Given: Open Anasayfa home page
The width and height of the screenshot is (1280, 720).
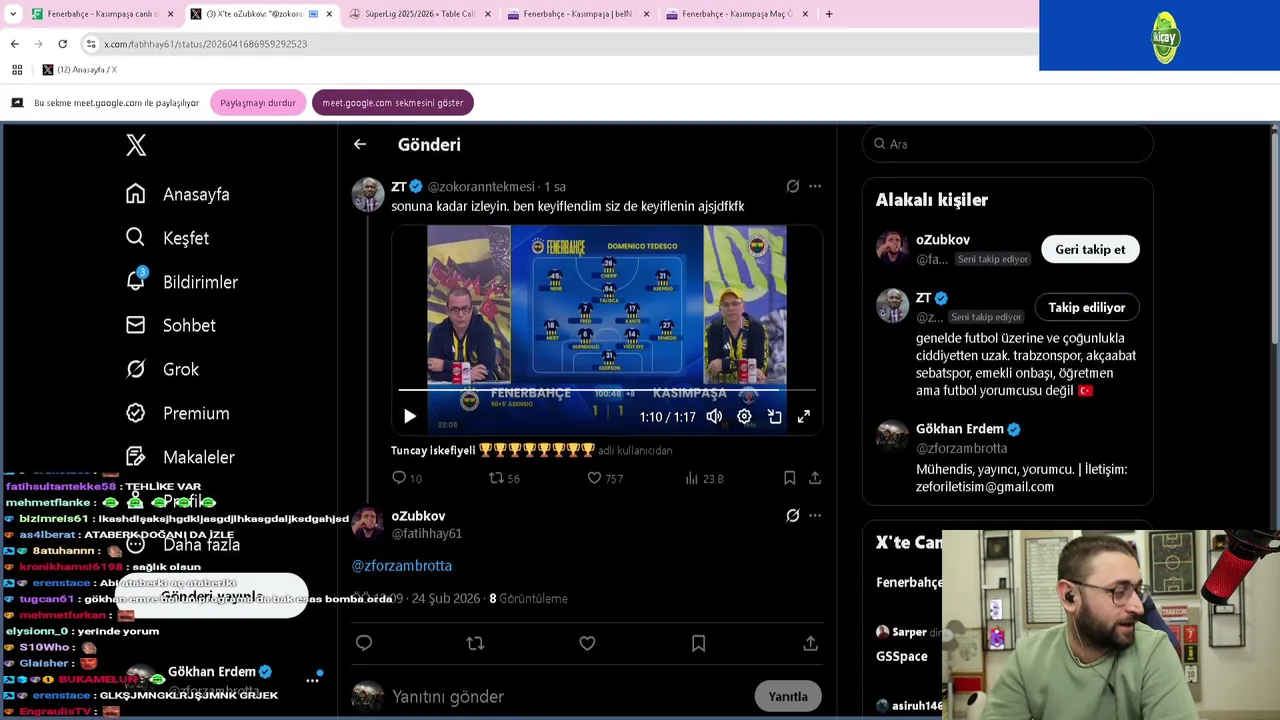Looking at the screenshot, I should (178, 194).
